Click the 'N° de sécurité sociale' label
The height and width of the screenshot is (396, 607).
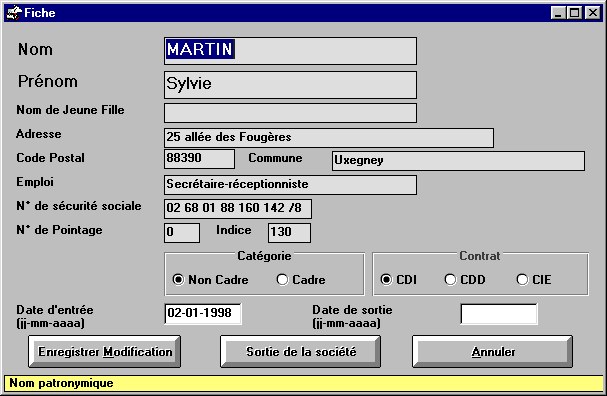tap(79, 206)
